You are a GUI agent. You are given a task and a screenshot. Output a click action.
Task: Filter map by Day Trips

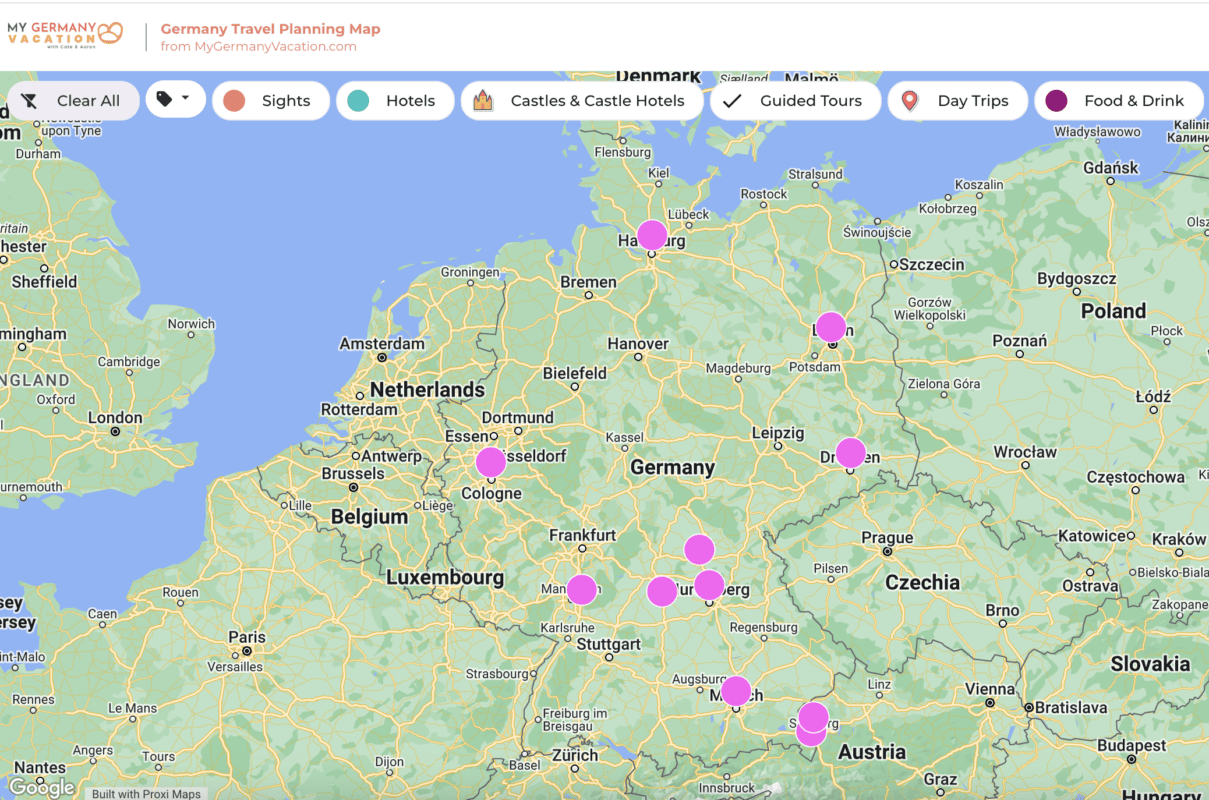click(958, 101)
